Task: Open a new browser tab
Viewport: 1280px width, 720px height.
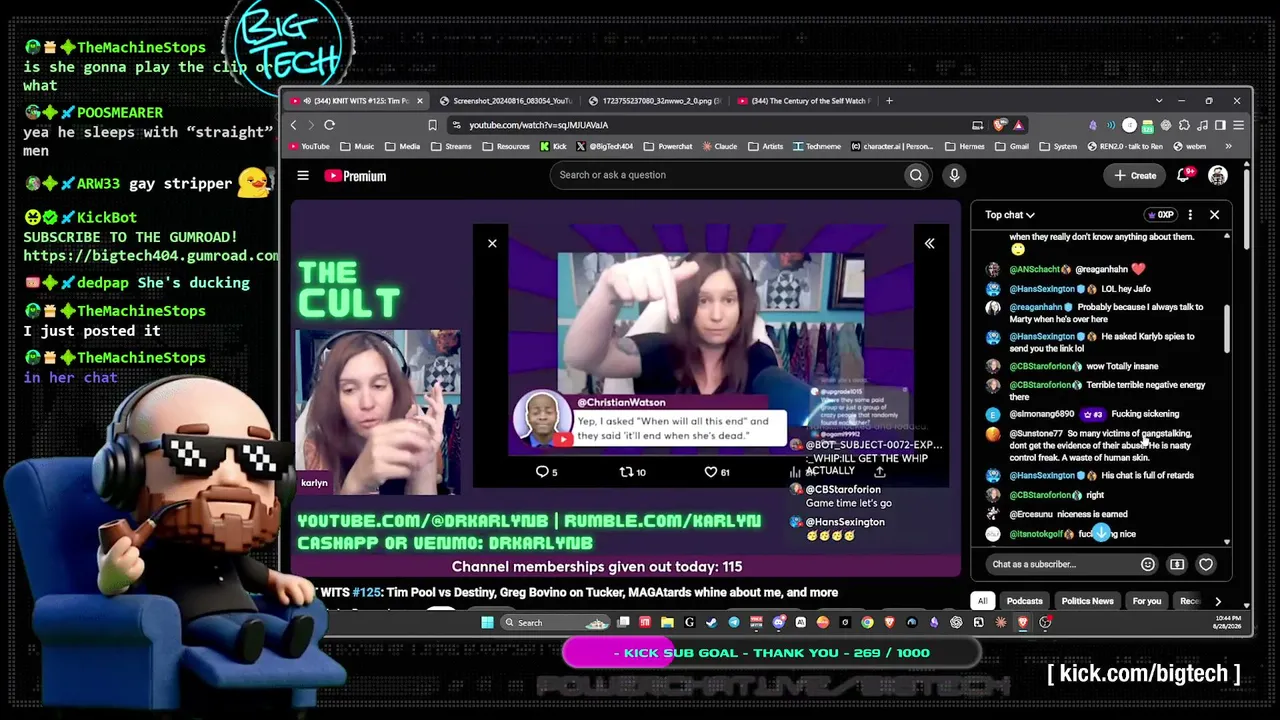Action: [x=889, y=101]
